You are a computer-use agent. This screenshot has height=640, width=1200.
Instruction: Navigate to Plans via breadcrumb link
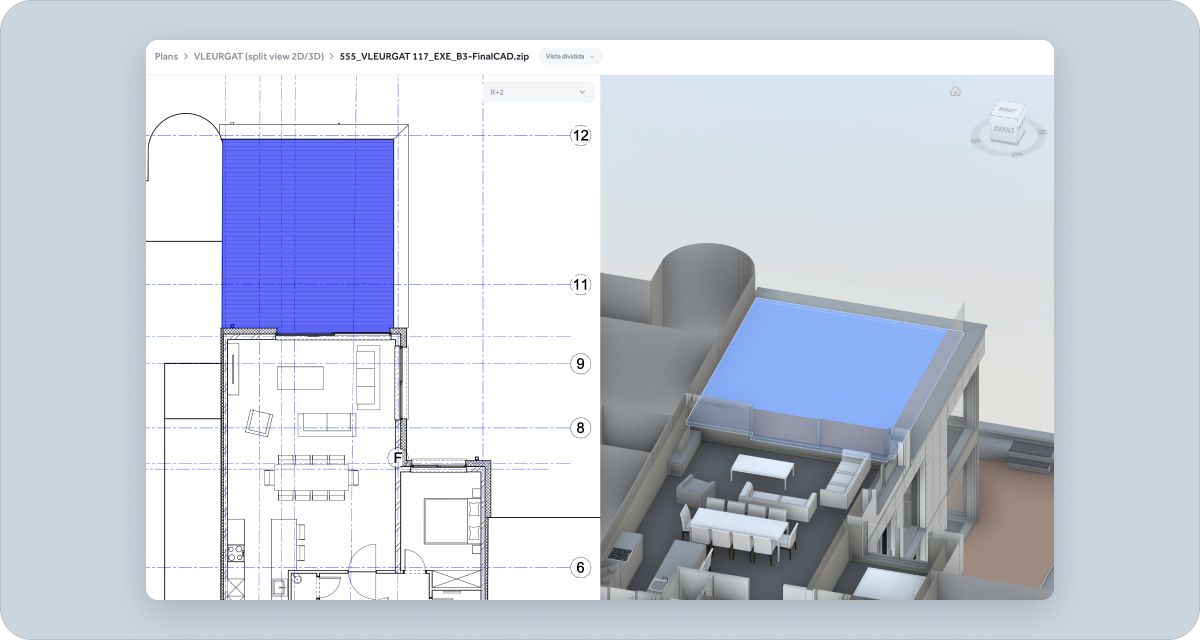165,57
